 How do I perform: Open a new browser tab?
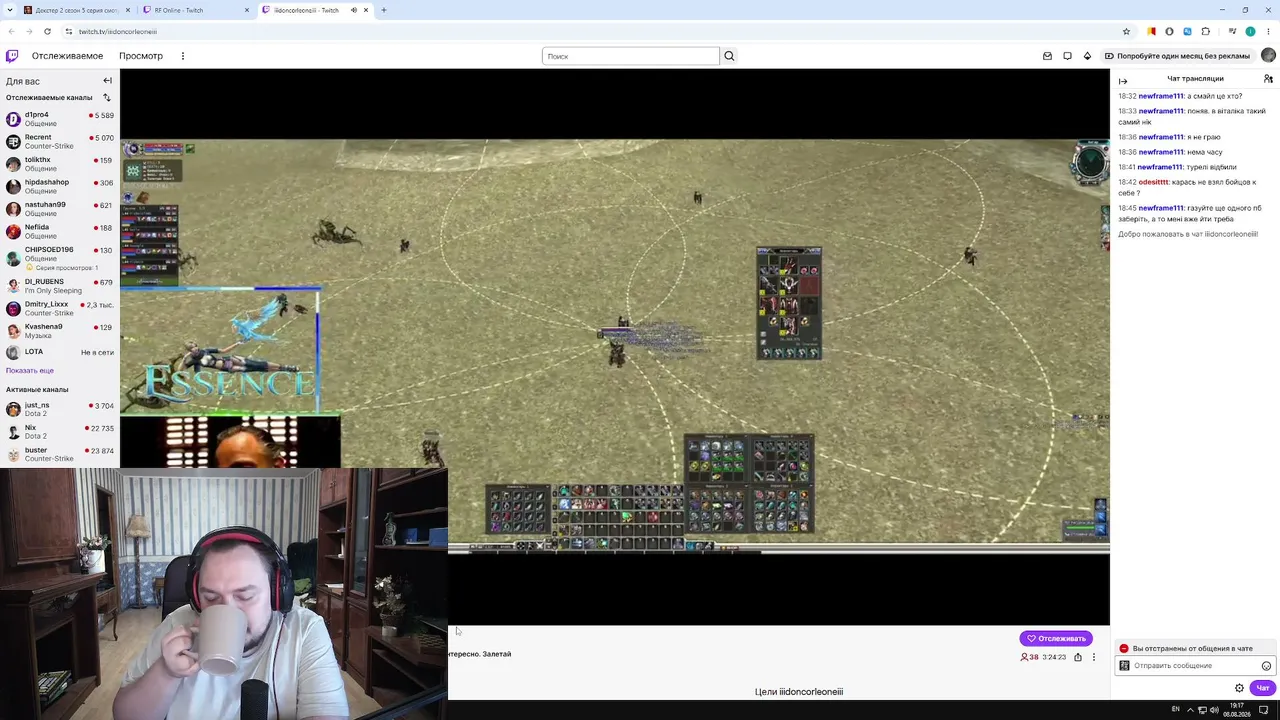[383, 10]
